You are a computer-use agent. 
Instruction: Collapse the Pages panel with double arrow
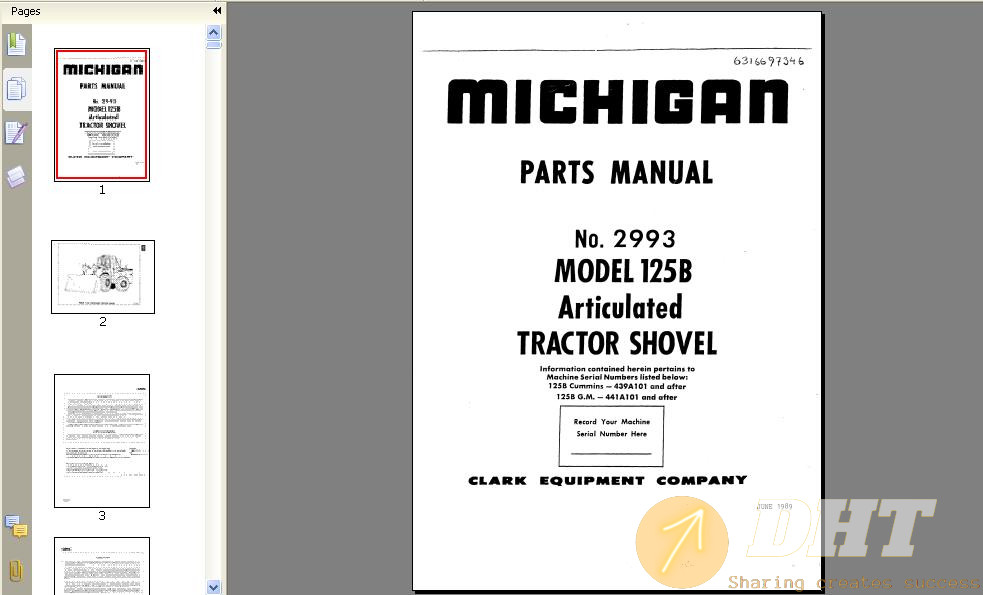(217, 11)
